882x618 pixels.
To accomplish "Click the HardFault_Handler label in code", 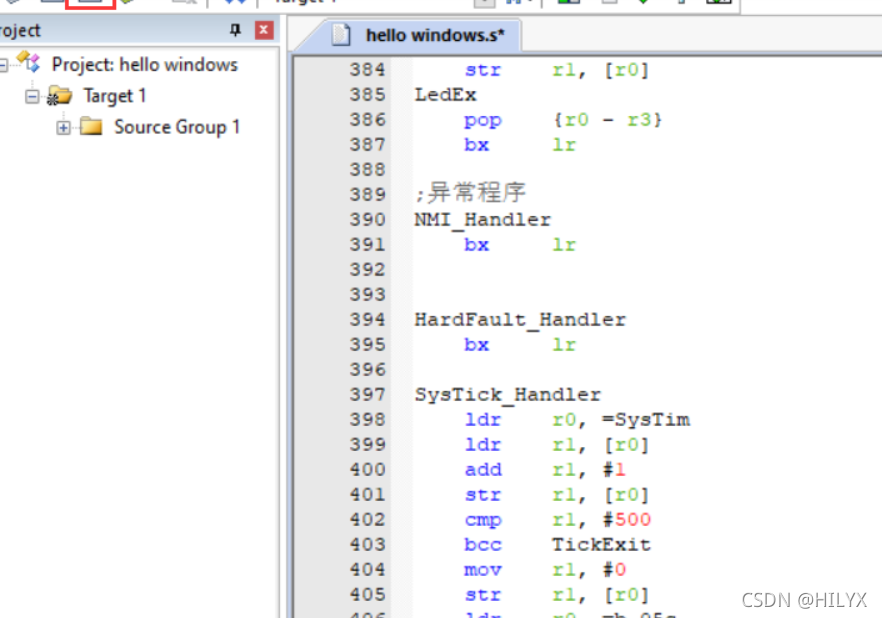I will point(520,320).
